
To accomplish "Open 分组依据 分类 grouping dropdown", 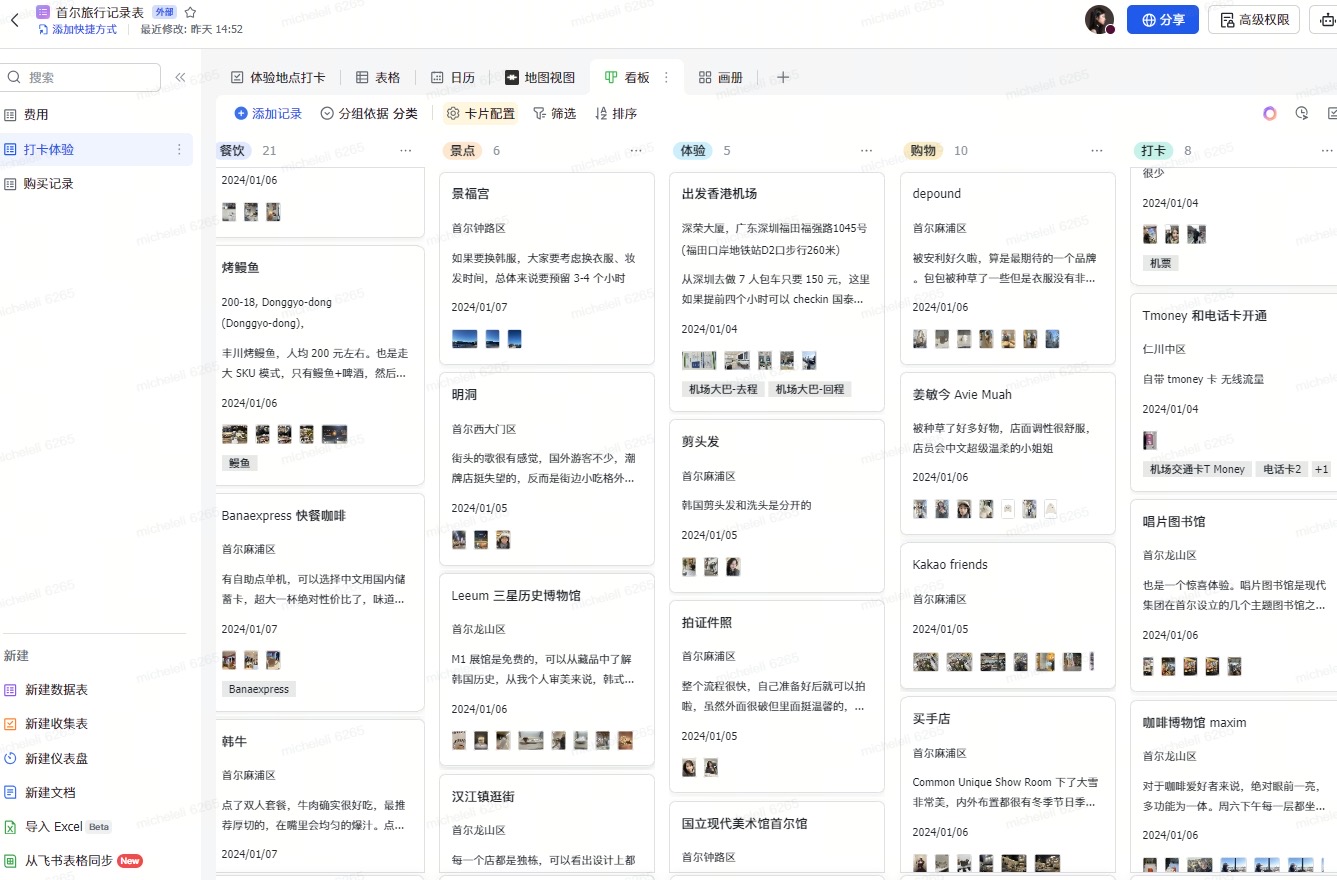I will pyautogui.click(x=369, y=113).
